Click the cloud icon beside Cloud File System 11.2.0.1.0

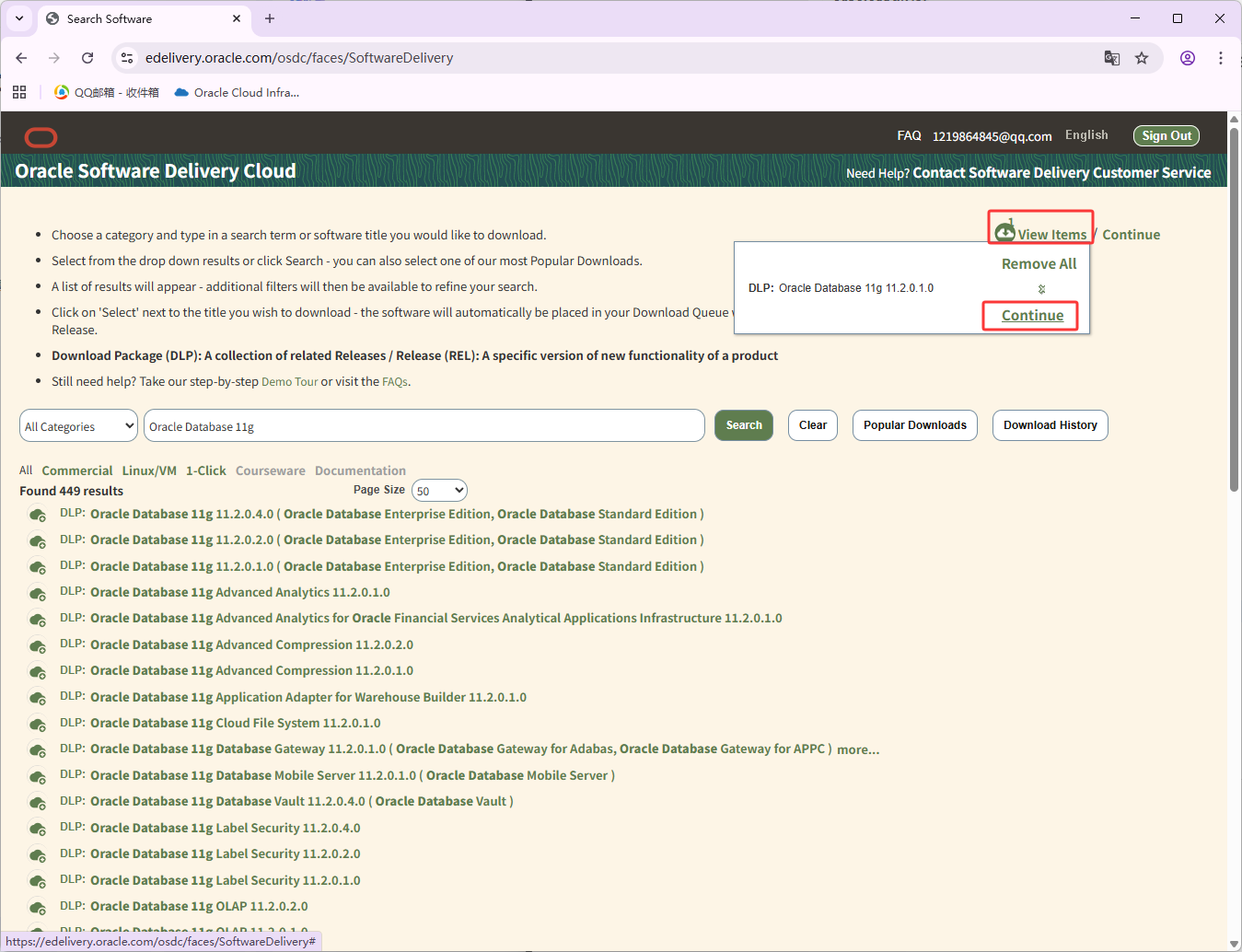(x=38, y=724)
